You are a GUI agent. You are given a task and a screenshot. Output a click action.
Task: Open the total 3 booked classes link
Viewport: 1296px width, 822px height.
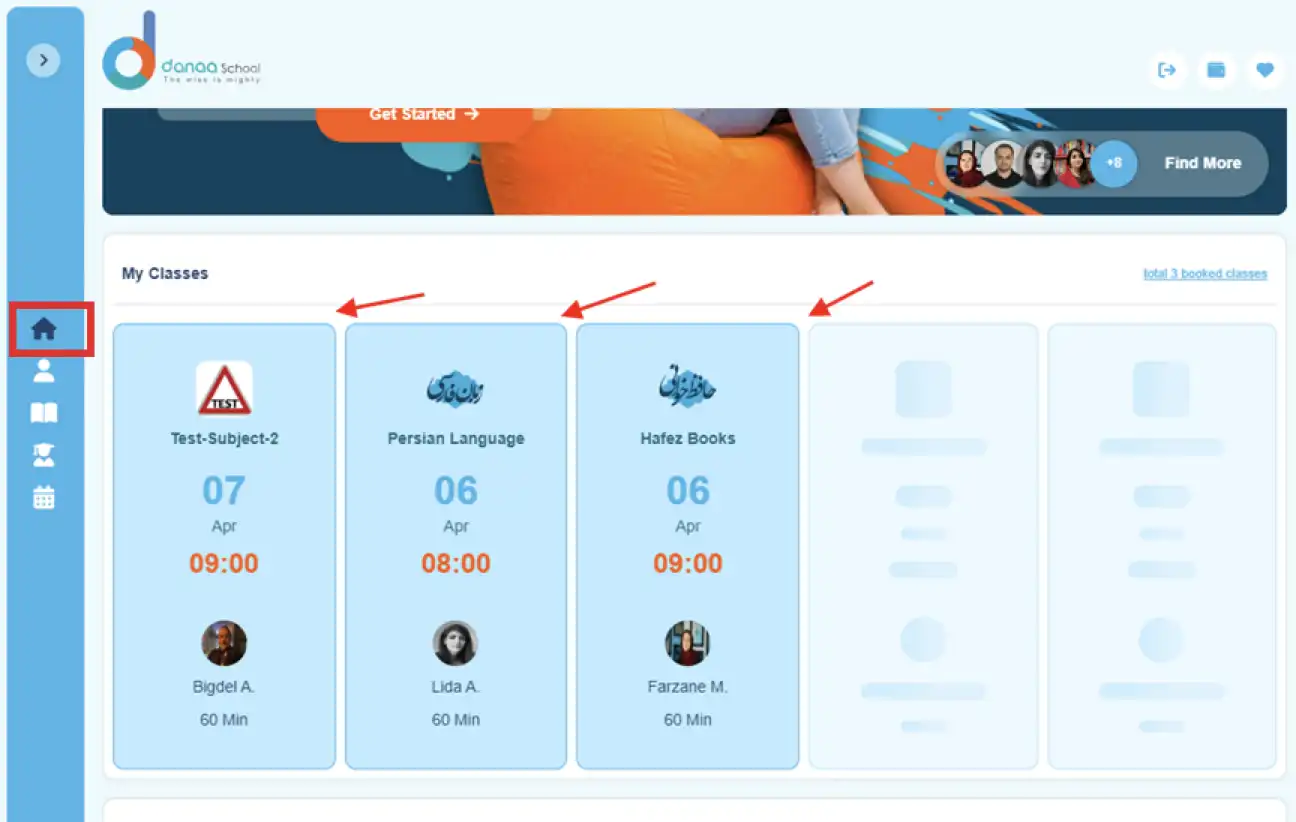[x=1204, y=274]
